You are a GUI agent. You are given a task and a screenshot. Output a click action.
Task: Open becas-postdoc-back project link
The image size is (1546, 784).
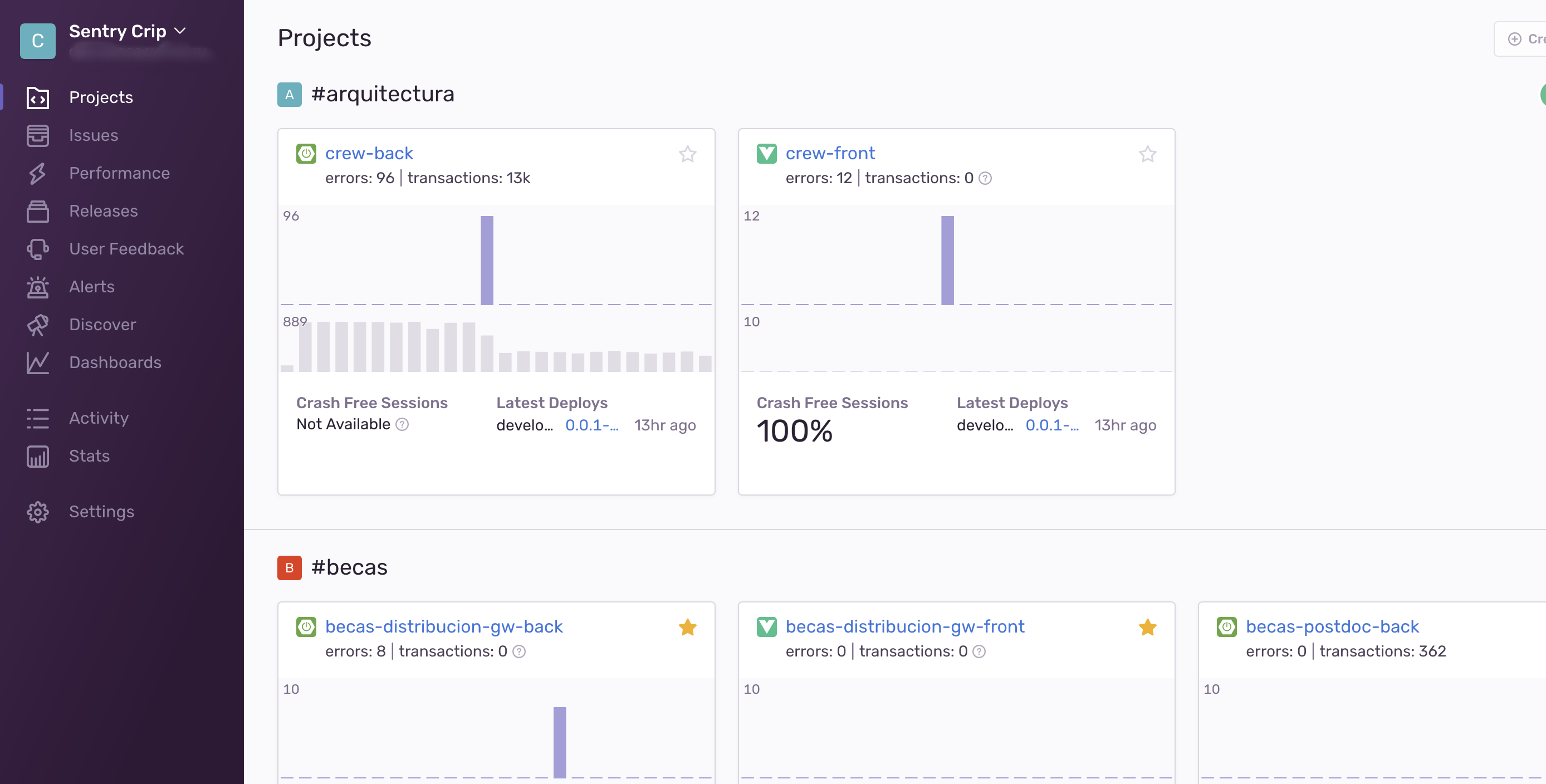1332,626
